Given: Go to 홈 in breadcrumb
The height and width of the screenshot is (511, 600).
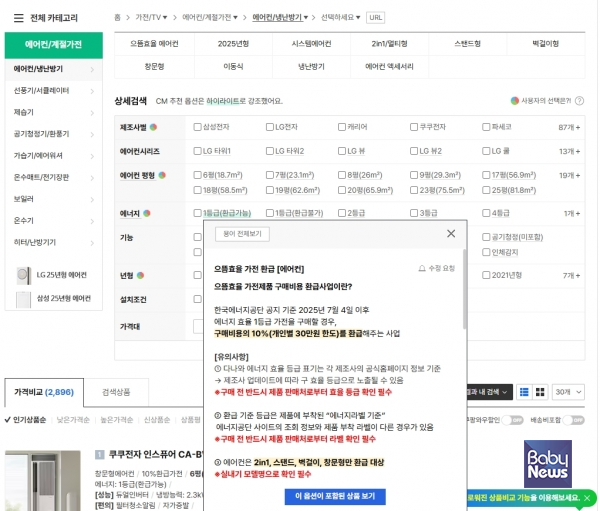Looking at the screenshot, I should pos(117,18).
